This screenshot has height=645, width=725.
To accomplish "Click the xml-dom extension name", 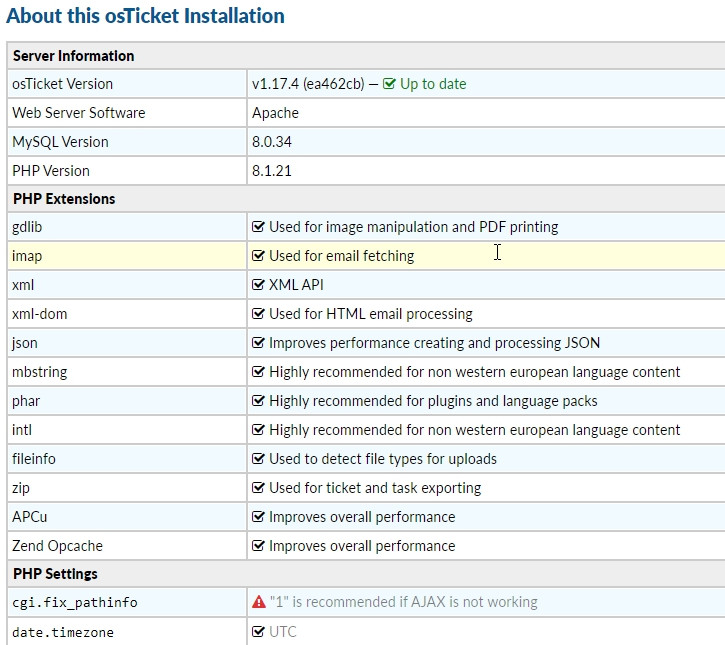I will (40, 314).
